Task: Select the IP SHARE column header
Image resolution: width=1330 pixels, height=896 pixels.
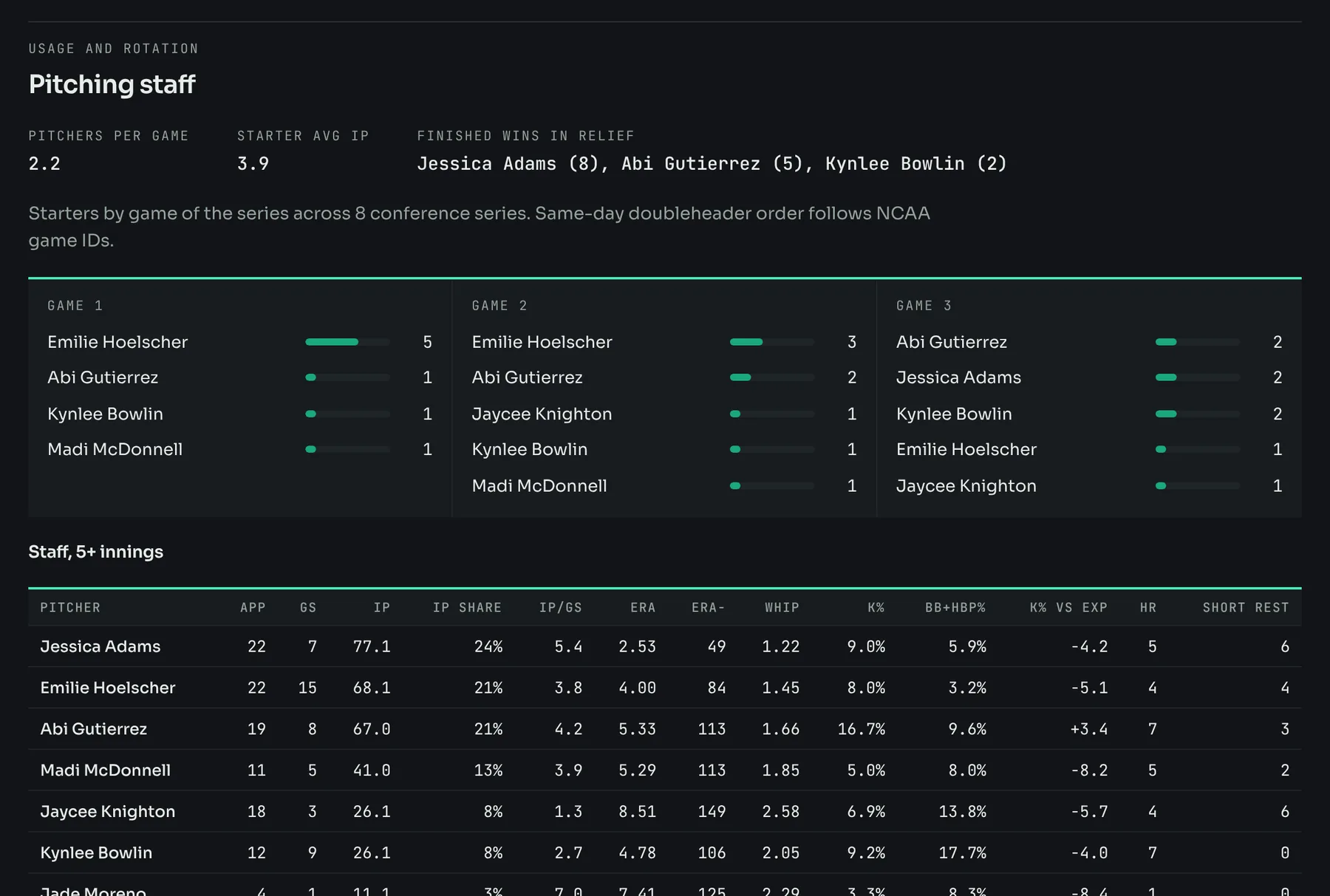Action: 467,607
